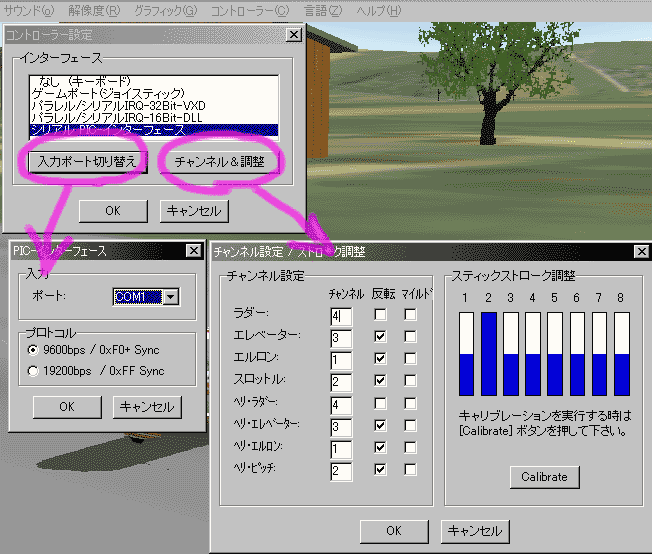Enable the スロットル マイルド checkbox
Screen dimensions: 652x554
click(x=410, y=380)
